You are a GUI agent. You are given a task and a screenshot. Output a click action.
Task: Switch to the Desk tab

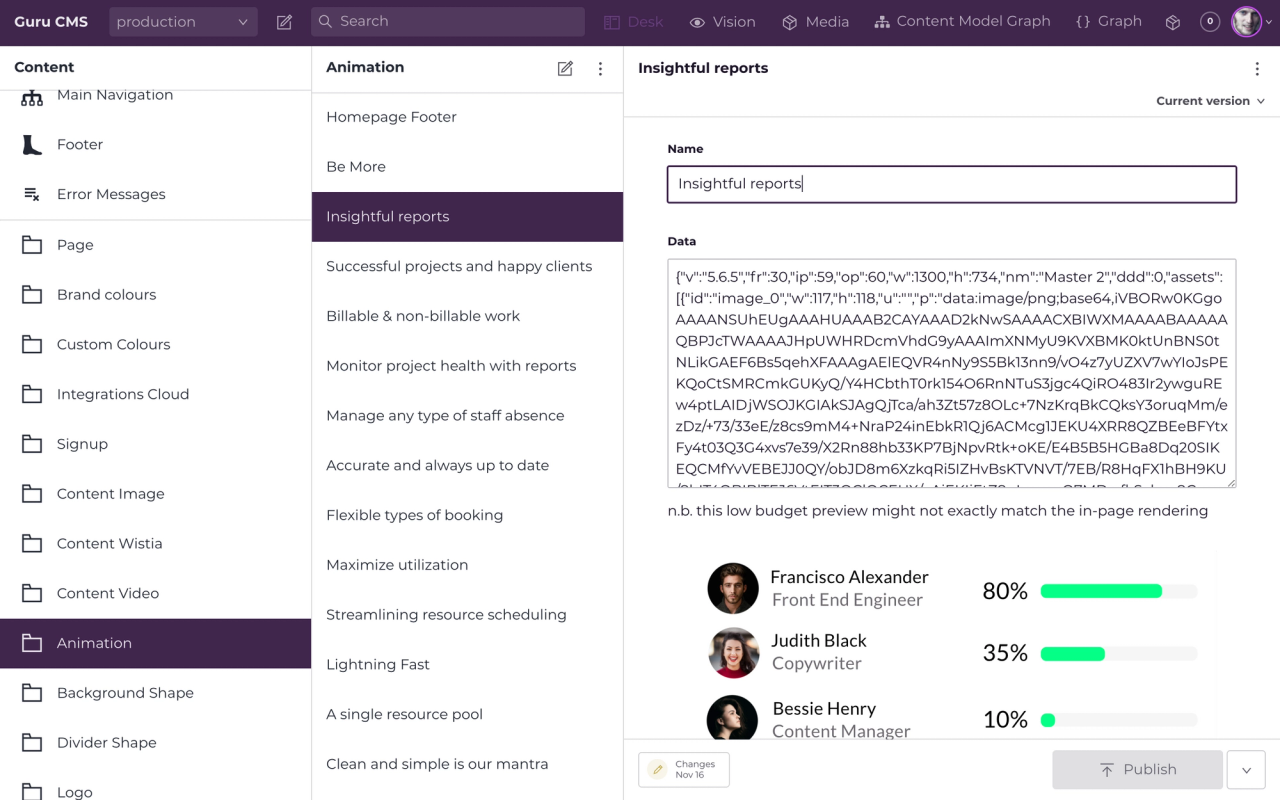[633, 20]
